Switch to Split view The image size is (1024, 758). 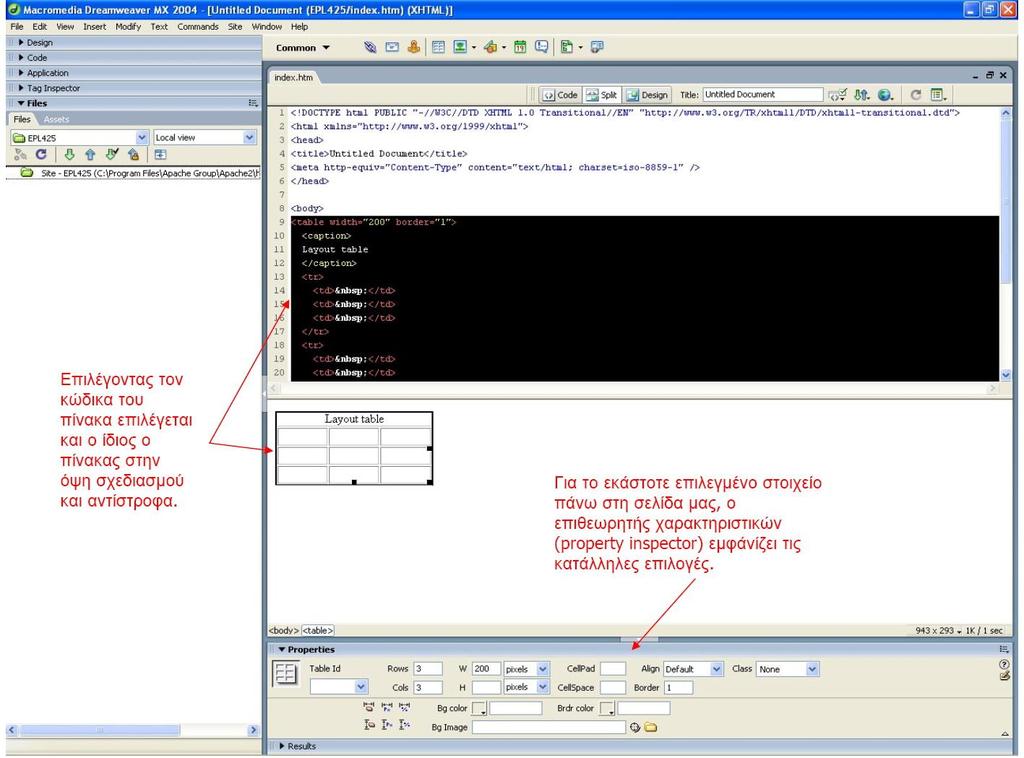point(601,95)
